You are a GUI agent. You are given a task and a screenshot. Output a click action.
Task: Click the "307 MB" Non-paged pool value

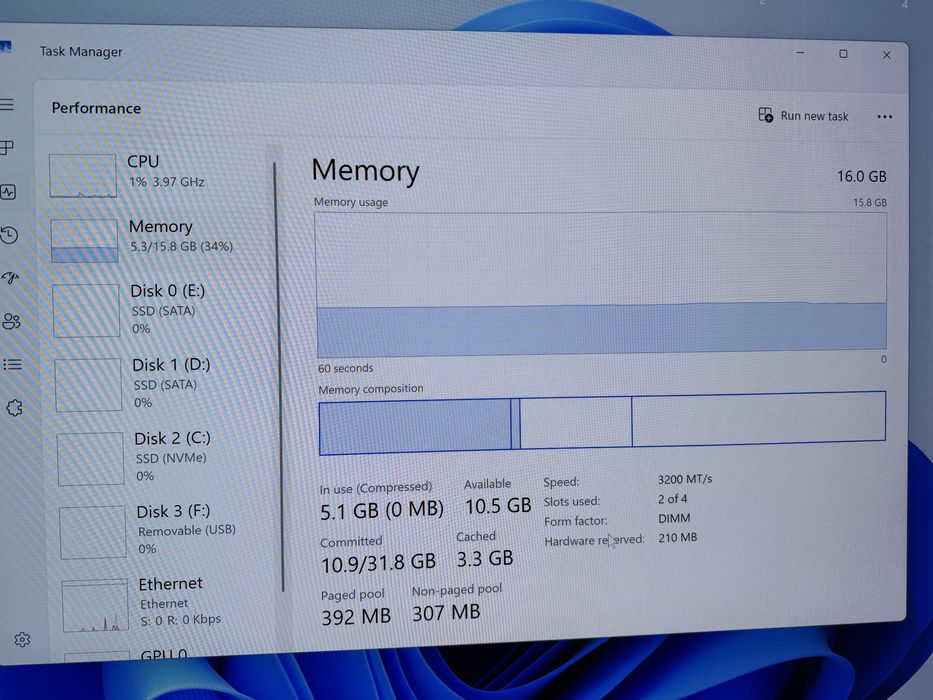tap(446, 612)
